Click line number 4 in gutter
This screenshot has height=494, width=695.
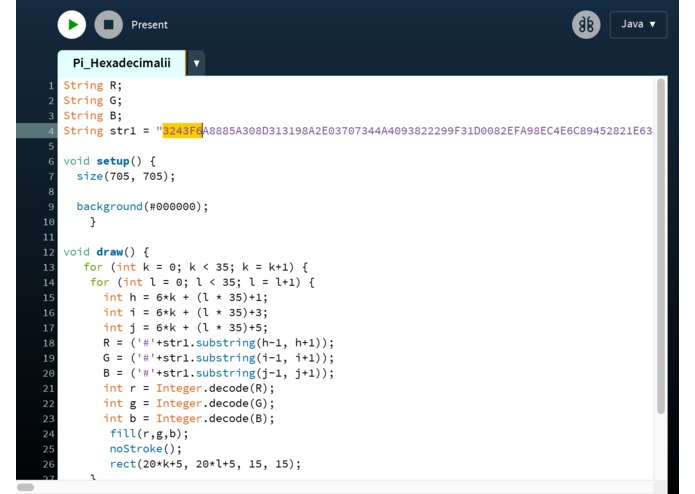click(x=51, y=131)
